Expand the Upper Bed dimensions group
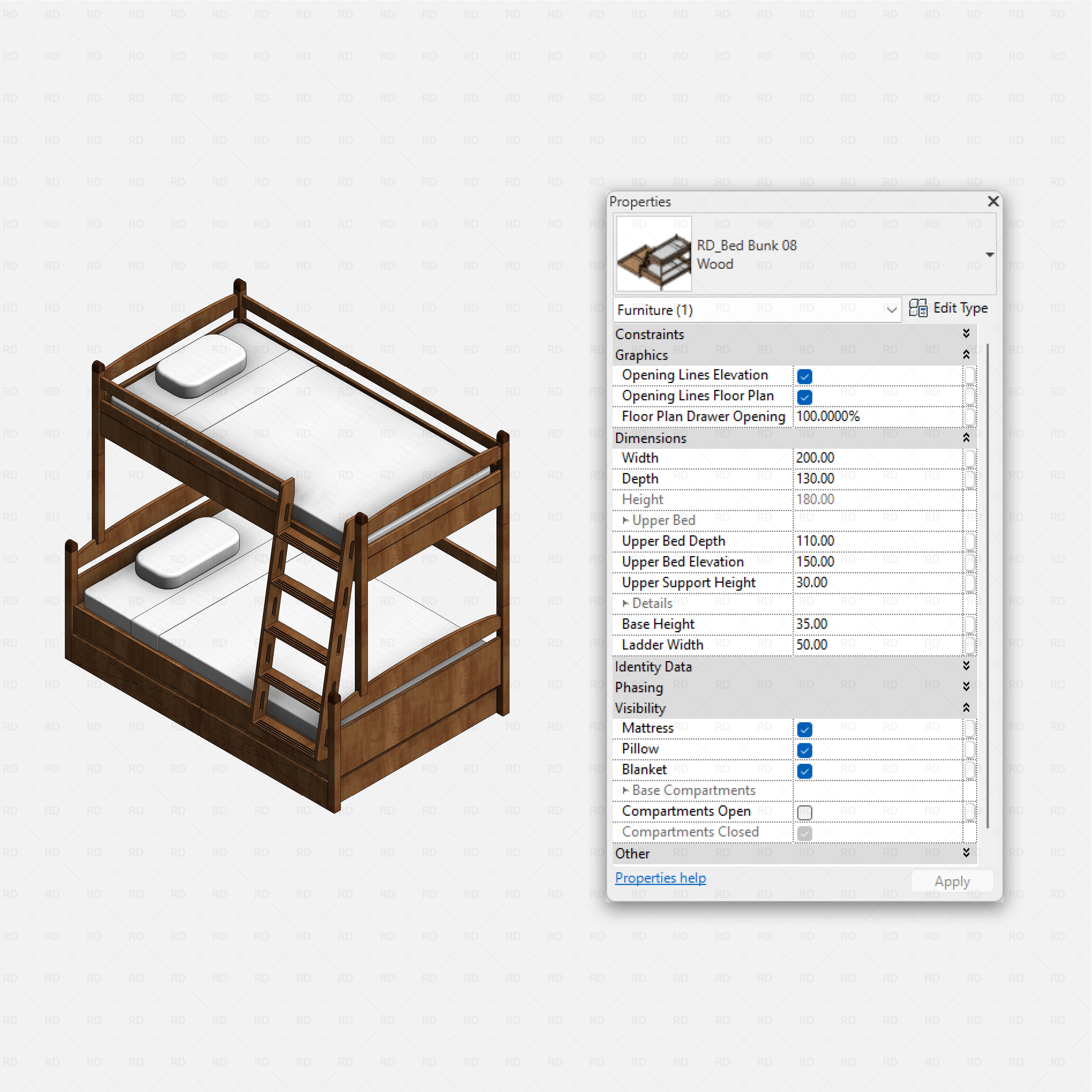1092x1092 pixels. [625, 520]
